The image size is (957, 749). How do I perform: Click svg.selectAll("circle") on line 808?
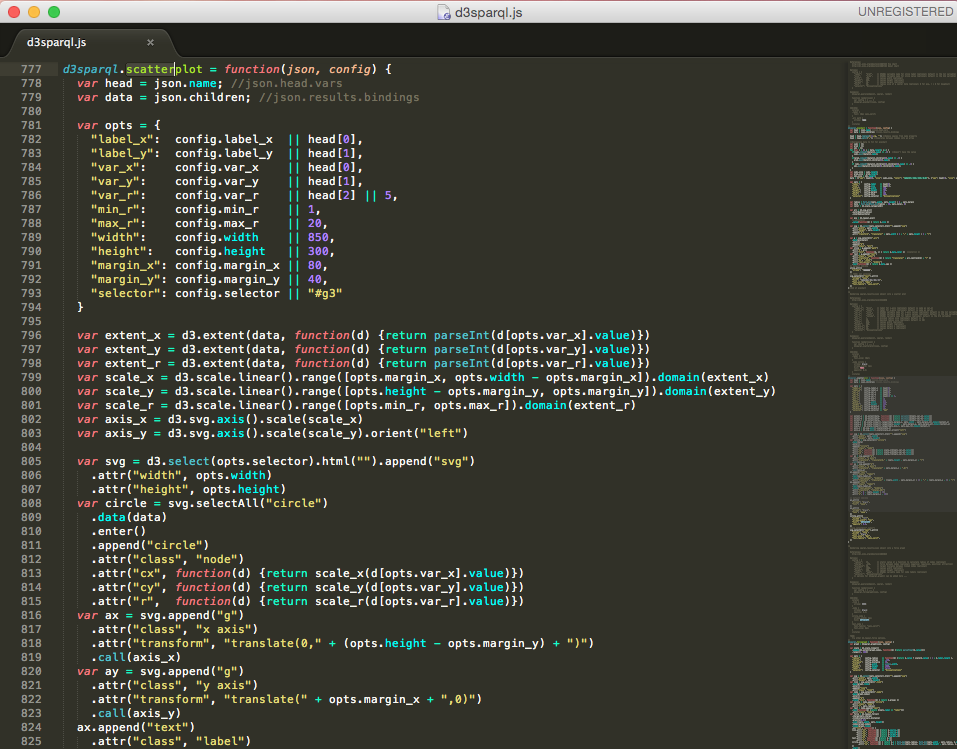248,504
